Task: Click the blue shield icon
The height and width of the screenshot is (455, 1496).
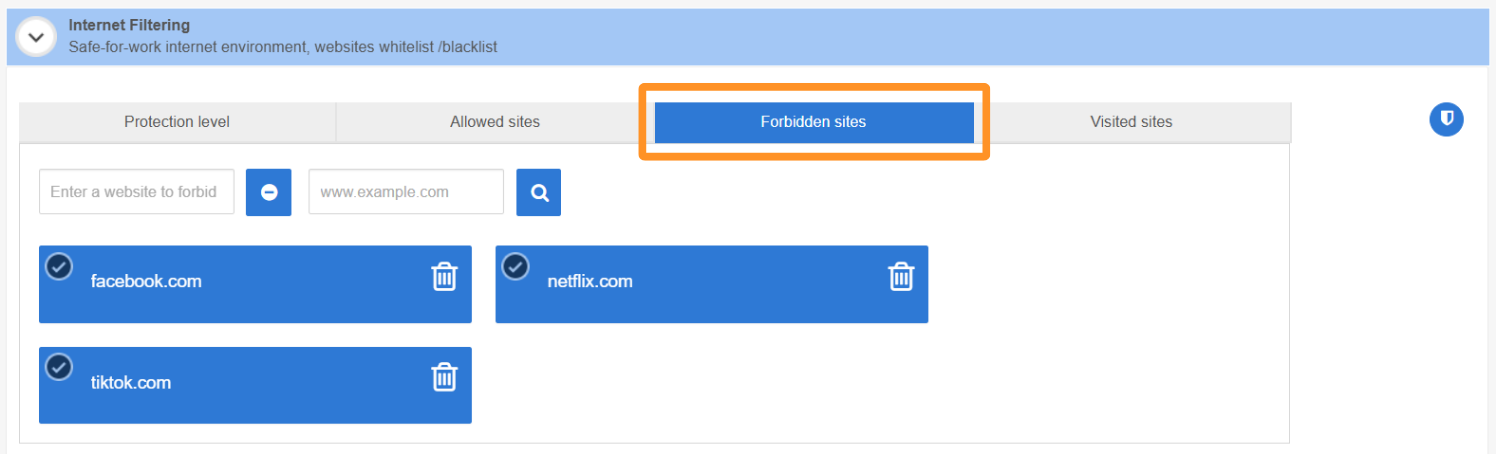Action: pyautogui.click(x=1446, y=120)
